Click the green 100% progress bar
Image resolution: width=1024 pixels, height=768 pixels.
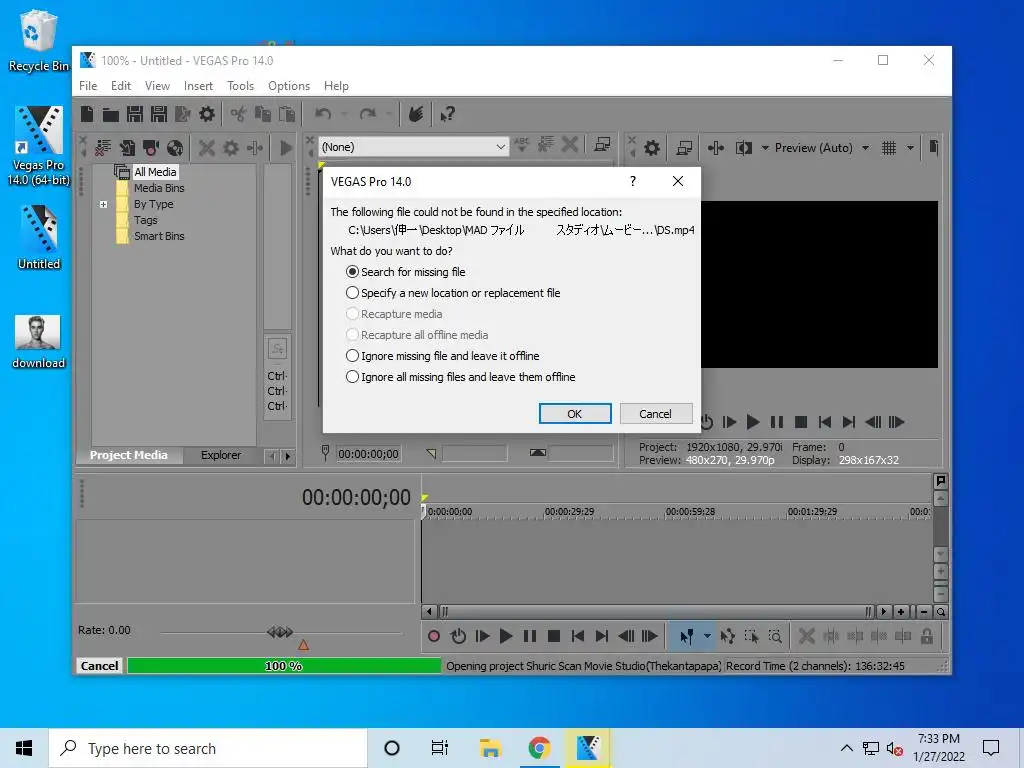[284, 665]
